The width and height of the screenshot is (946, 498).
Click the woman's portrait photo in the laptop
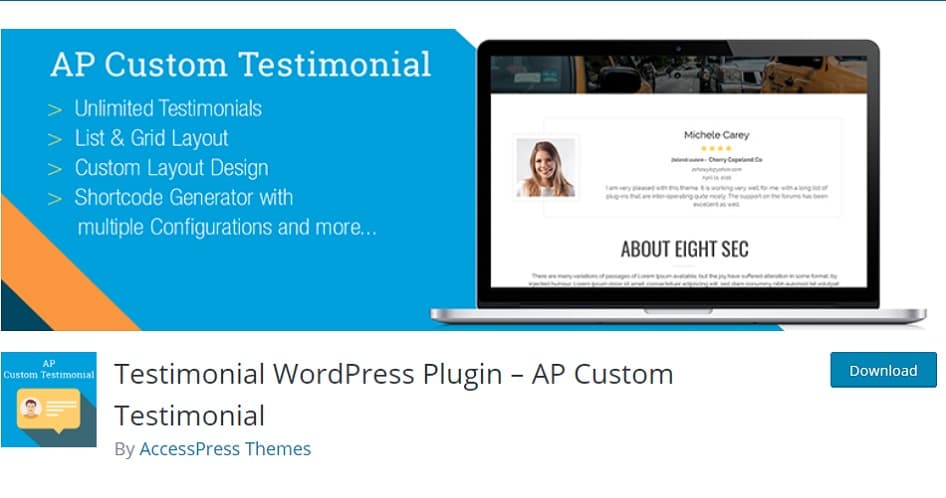(546, 168)
